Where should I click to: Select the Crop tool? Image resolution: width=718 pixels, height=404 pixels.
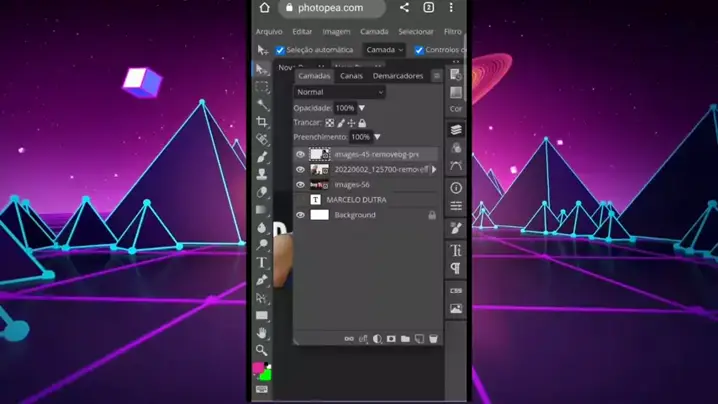[x=262, y=122]
